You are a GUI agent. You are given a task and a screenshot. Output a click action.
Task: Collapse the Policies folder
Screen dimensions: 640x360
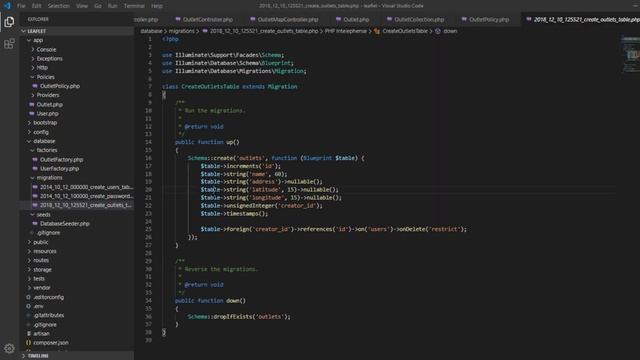[x=33, y=77]
